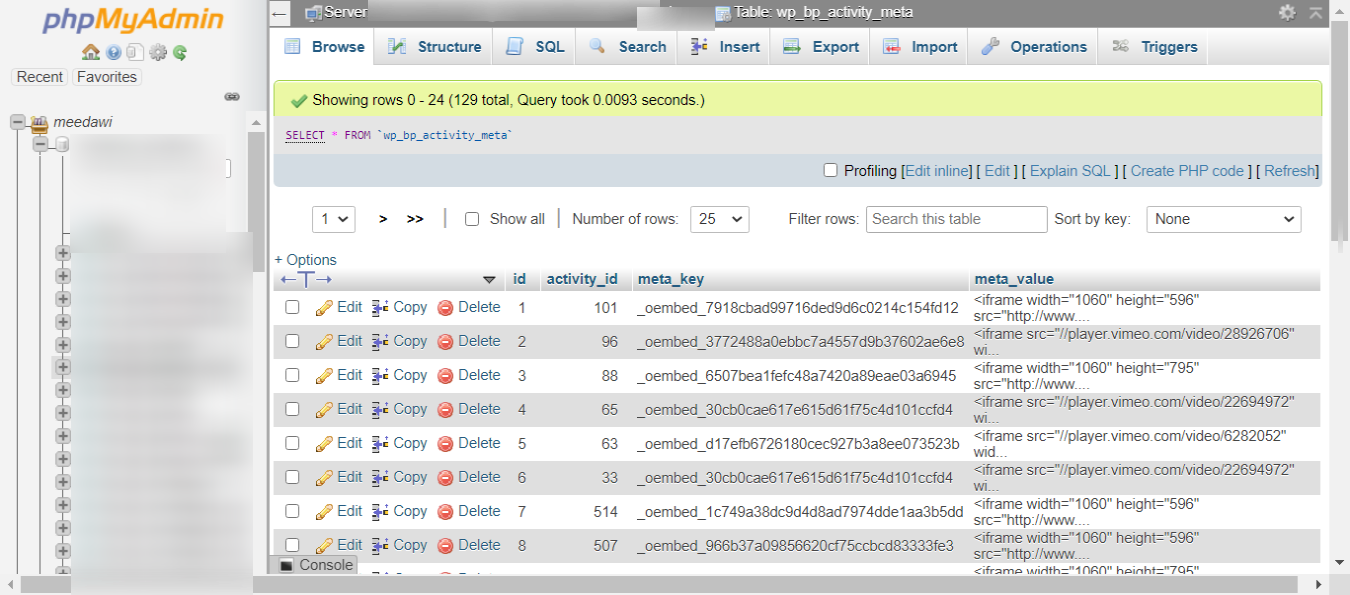Switch to the Structure tab

[435, 47]
